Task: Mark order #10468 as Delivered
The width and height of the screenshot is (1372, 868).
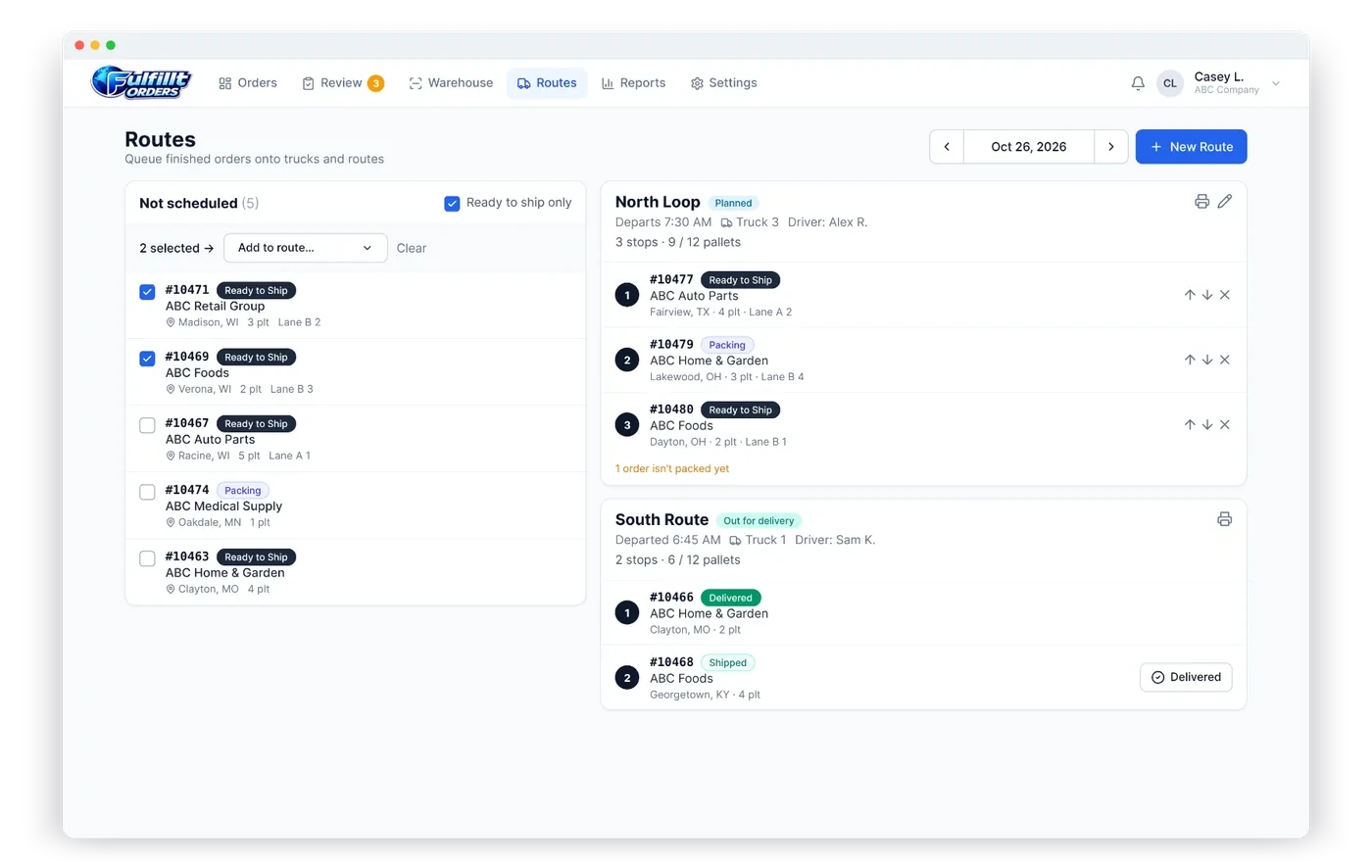Action: 1186,677
